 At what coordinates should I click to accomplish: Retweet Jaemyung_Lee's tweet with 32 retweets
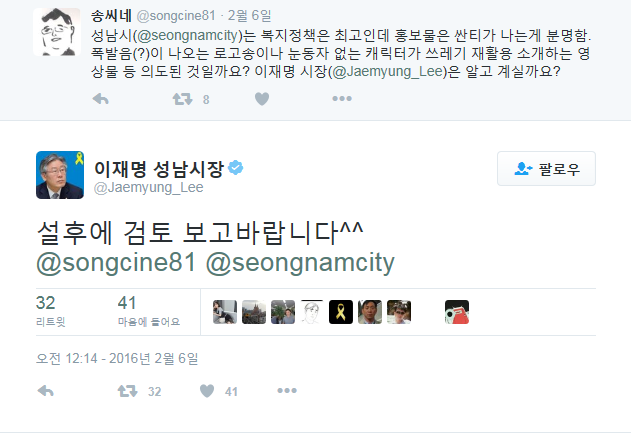click(128, 391)
